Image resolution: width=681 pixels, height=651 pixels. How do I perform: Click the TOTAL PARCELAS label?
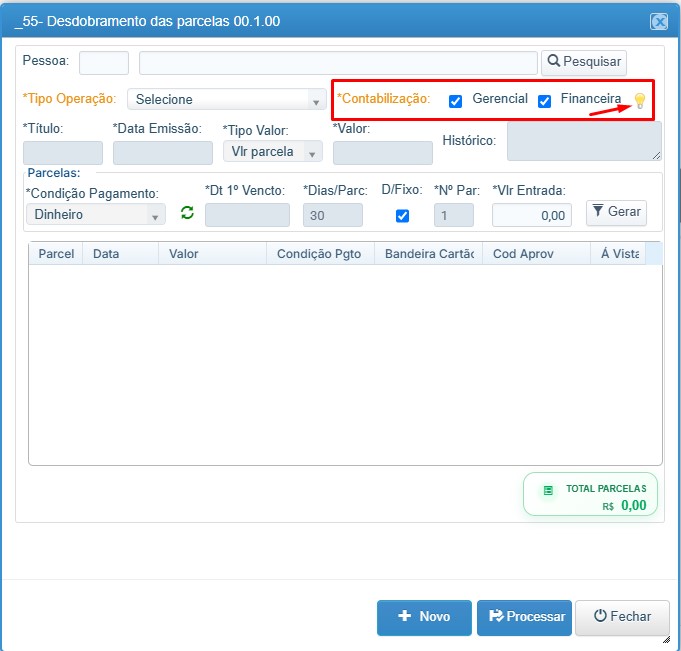point(606,489)
